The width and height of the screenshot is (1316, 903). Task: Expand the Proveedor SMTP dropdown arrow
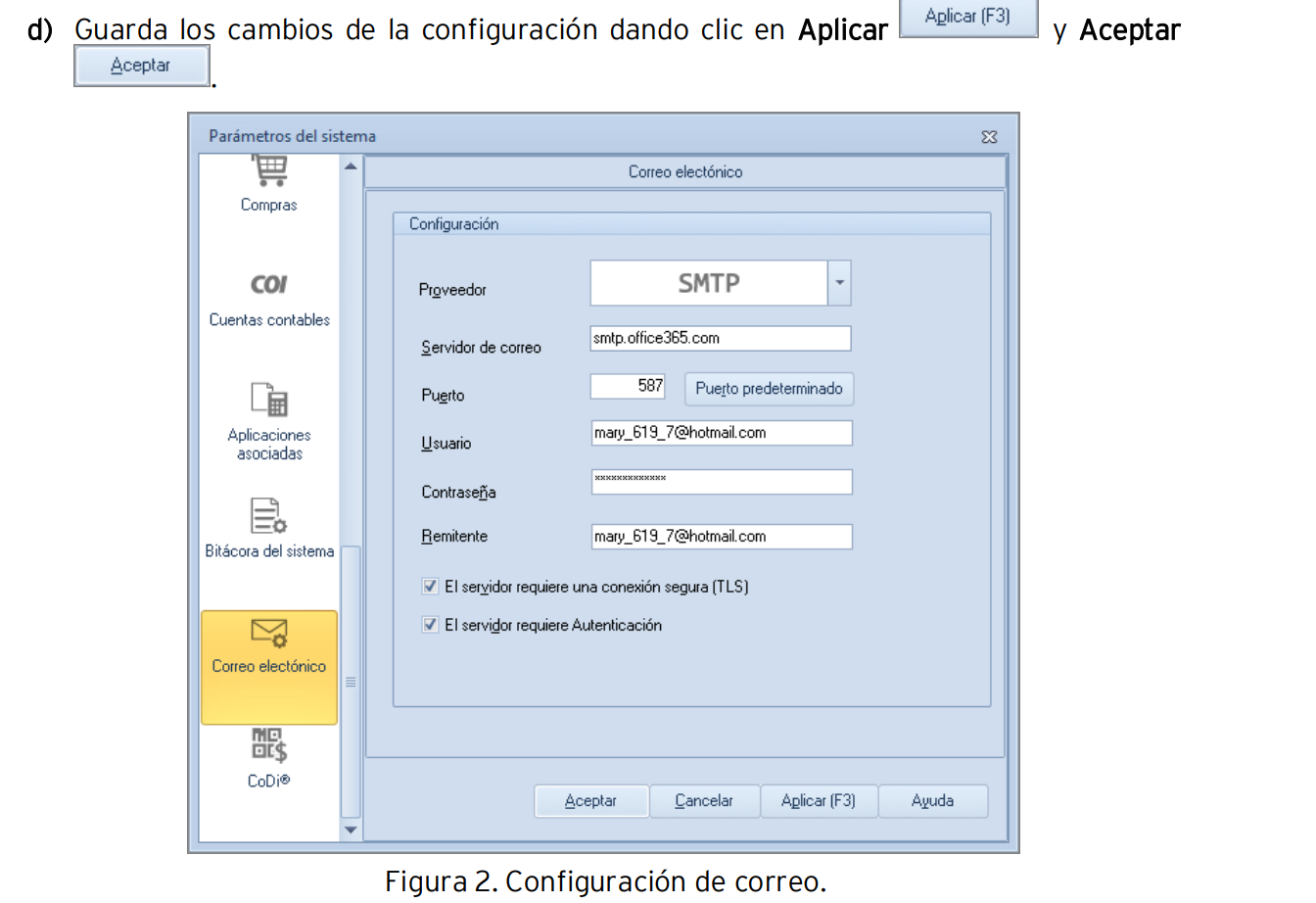839,283
